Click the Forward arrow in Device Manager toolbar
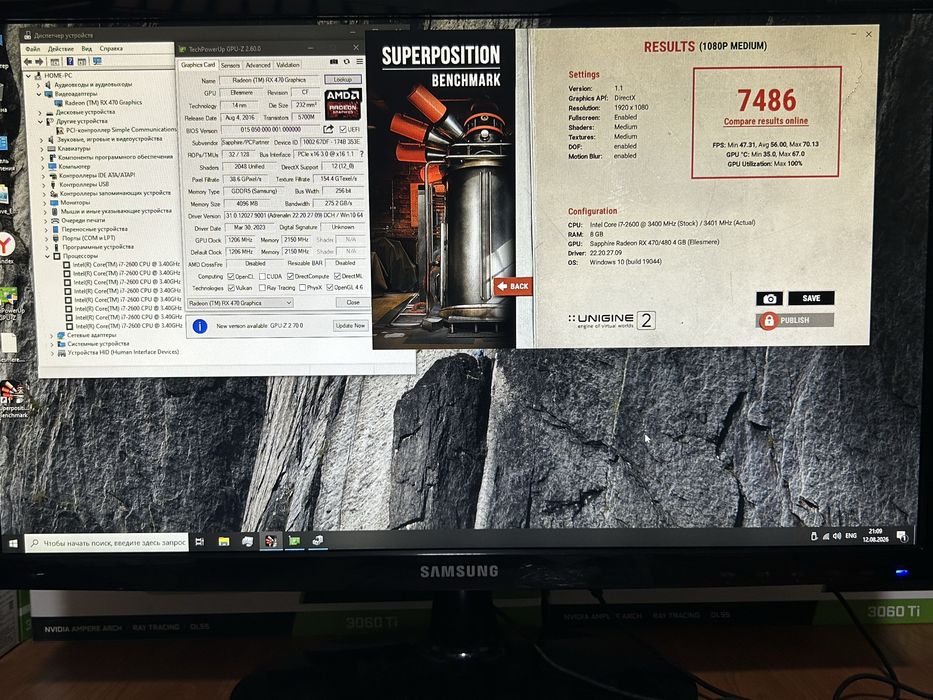The image size is (933, 700). coord(40,62)
